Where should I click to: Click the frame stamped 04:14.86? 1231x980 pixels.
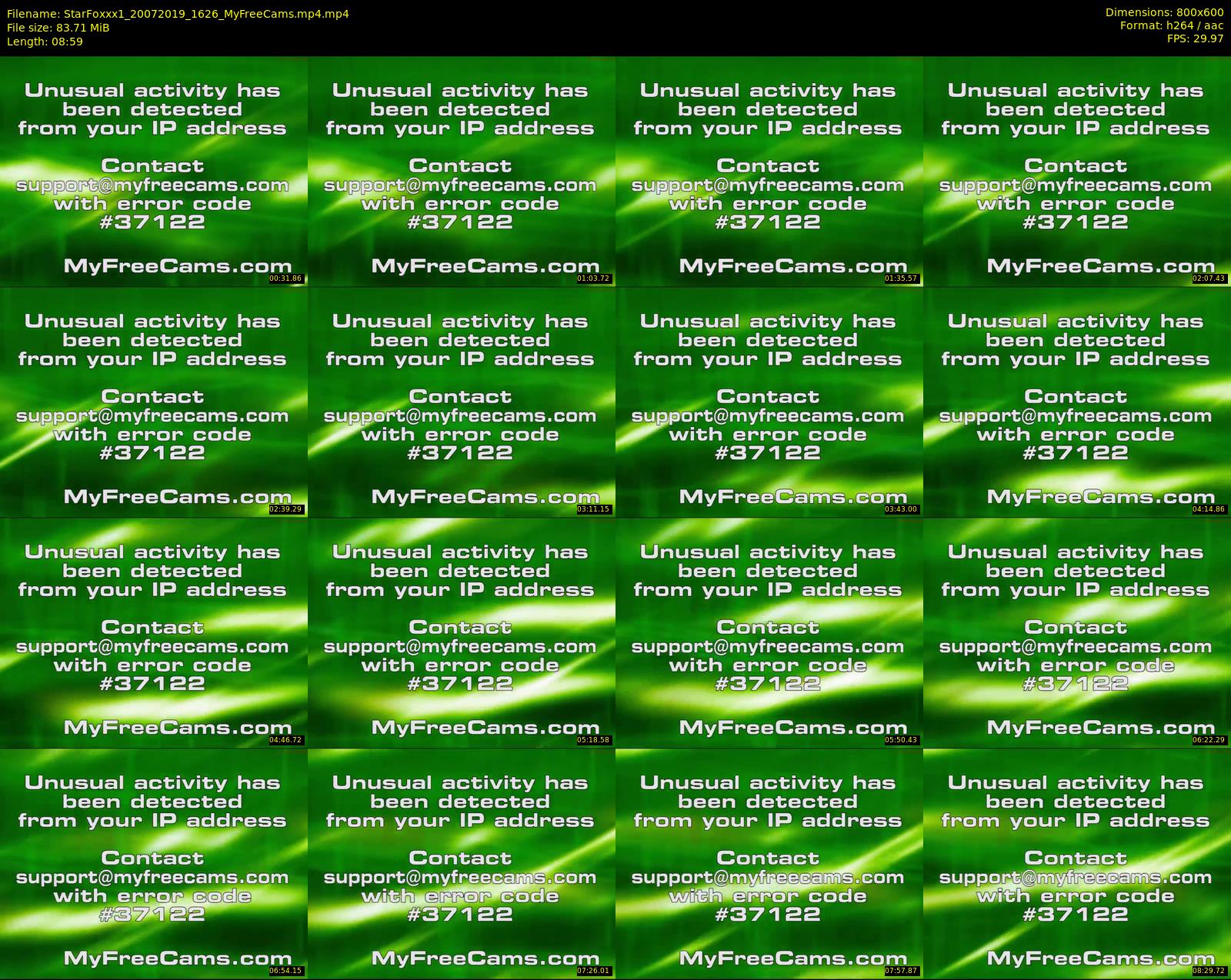point(1077,402)
